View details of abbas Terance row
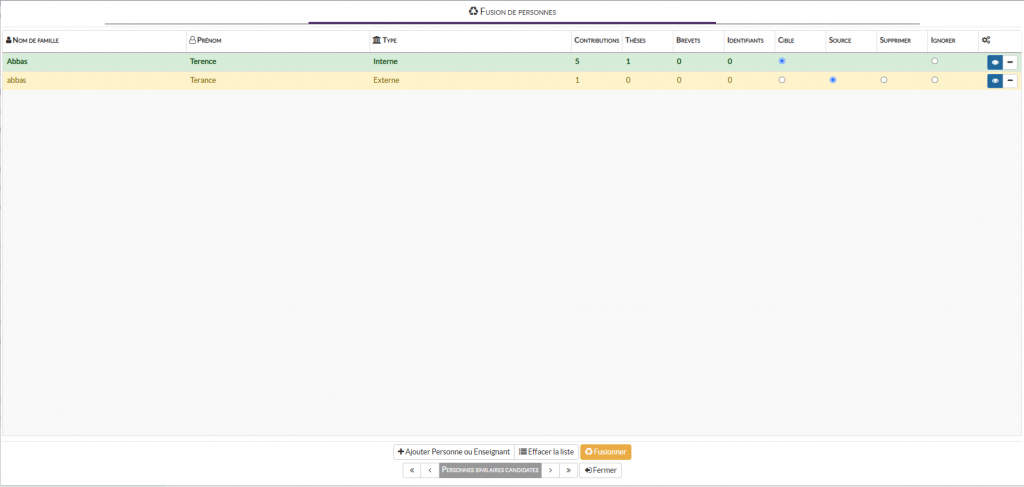This screenshot has height=487, width=1024. [x=994, y=81]
